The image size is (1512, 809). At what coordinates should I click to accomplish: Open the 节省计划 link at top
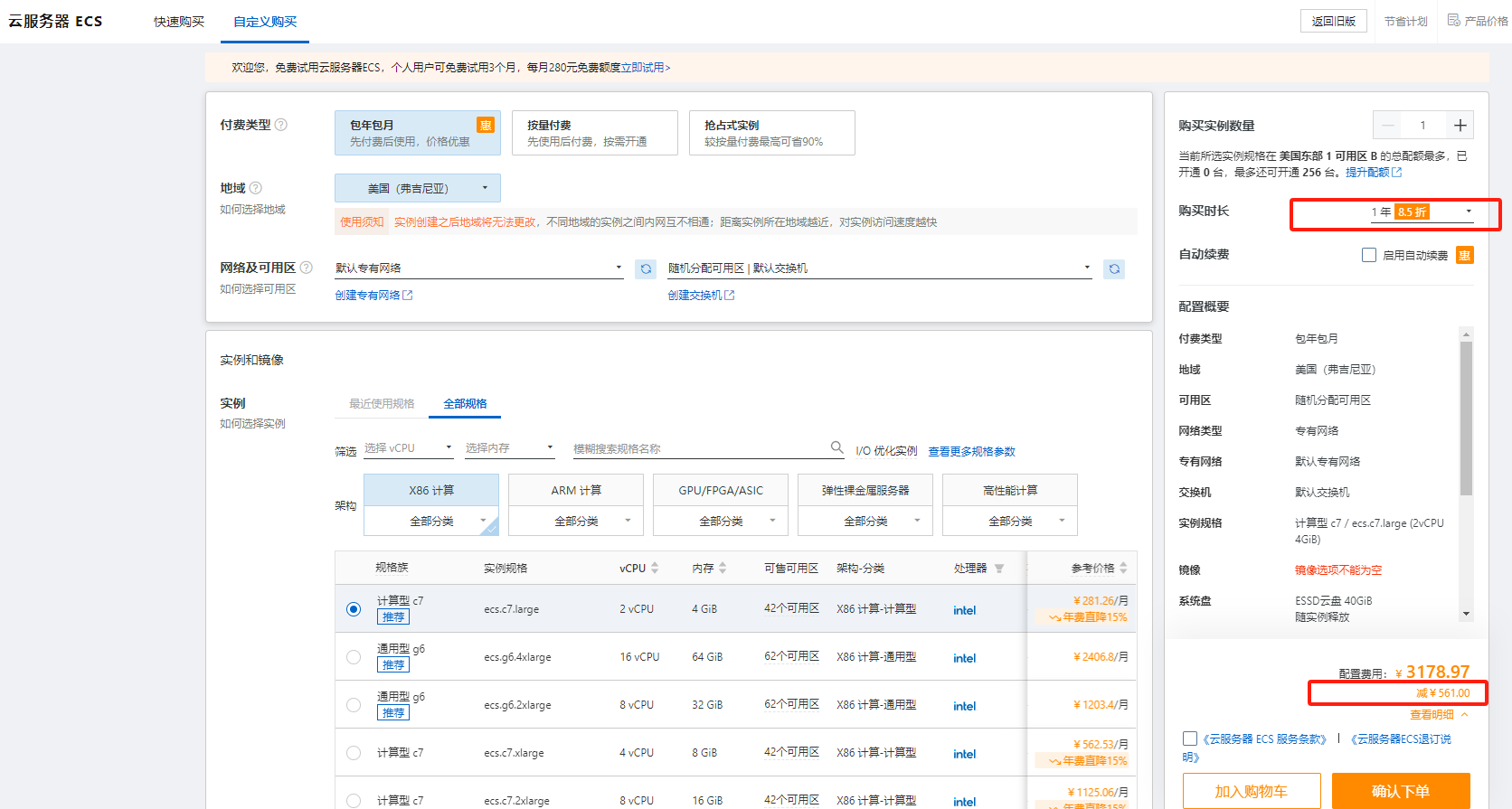point(1405,21)
